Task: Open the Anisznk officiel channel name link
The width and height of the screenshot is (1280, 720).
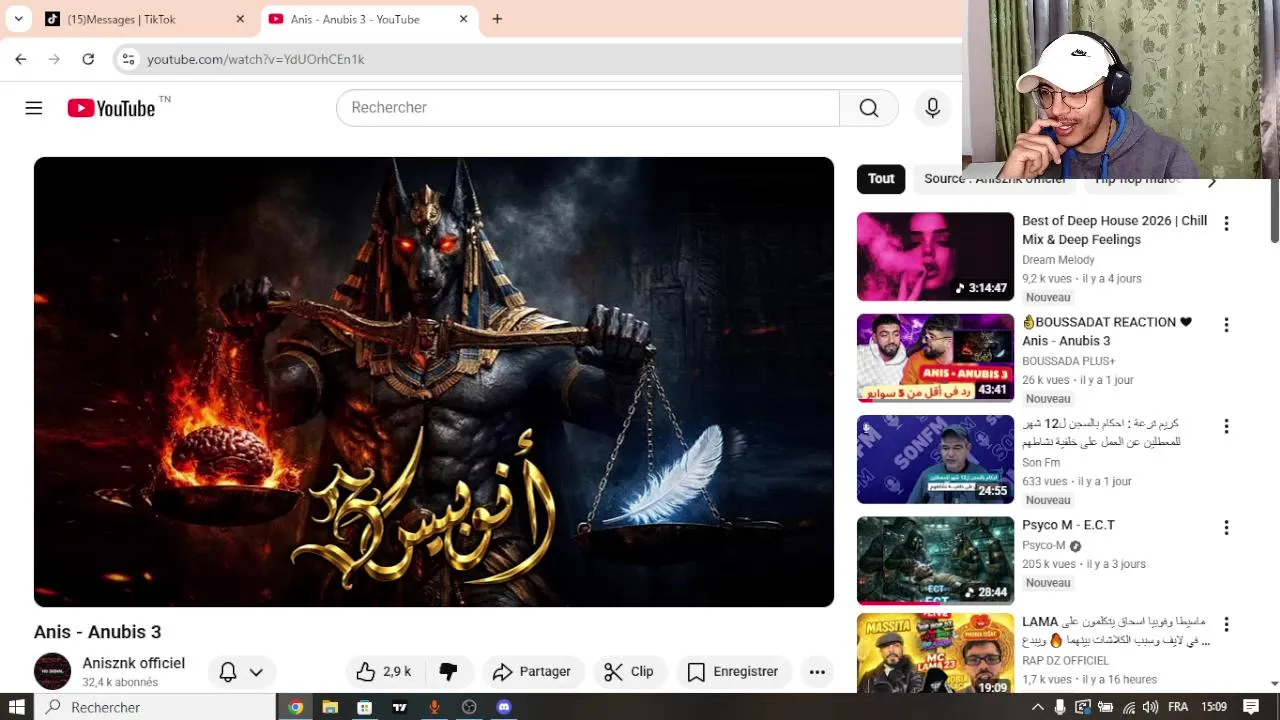Action: [x=134, y=663]
